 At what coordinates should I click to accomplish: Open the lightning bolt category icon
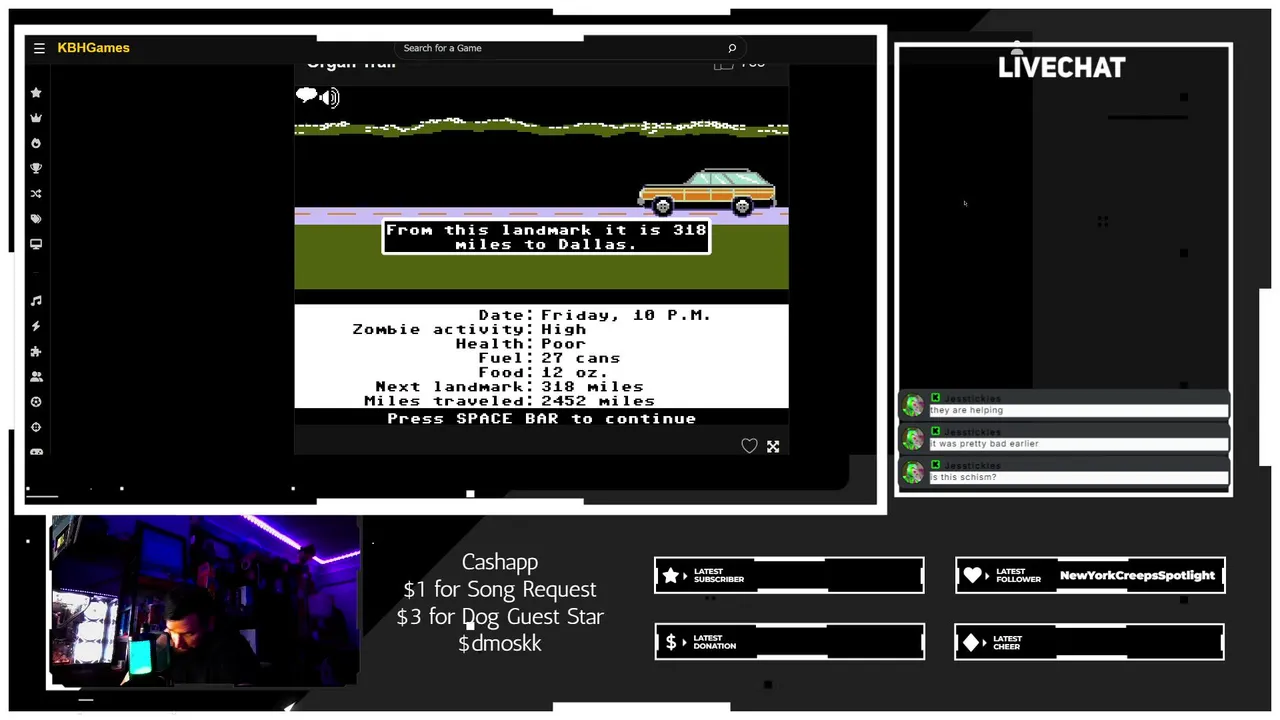[36, 326]
